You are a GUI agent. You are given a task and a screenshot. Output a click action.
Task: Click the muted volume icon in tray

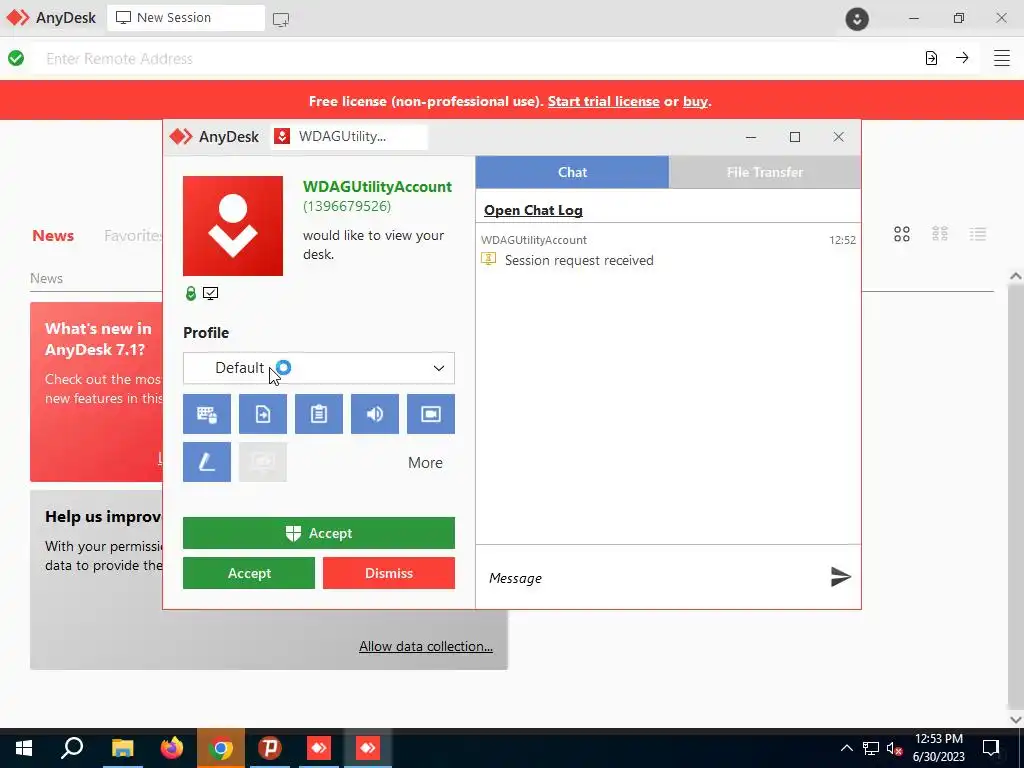(895, 748)
